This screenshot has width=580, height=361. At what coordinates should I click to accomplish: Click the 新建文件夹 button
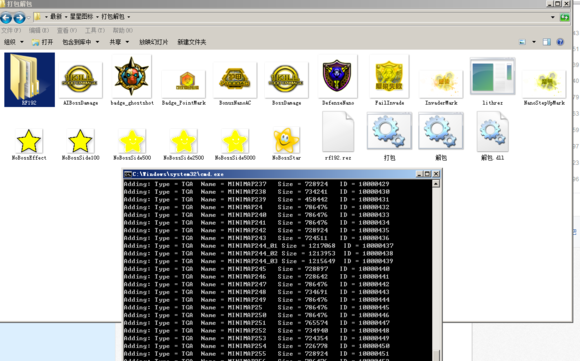(192, 42)
